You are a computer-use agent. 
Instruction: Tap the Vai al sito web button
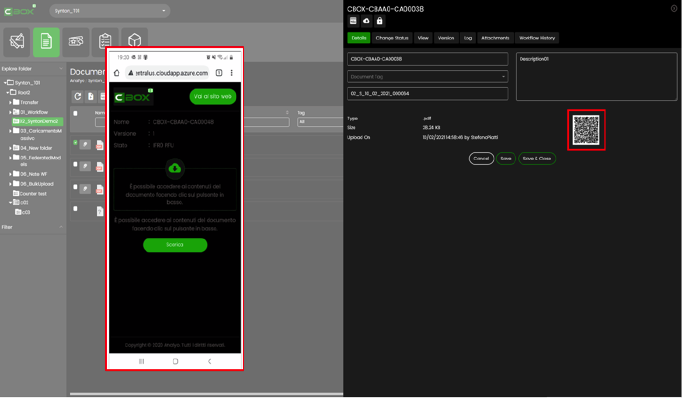[x=213, y=97]
